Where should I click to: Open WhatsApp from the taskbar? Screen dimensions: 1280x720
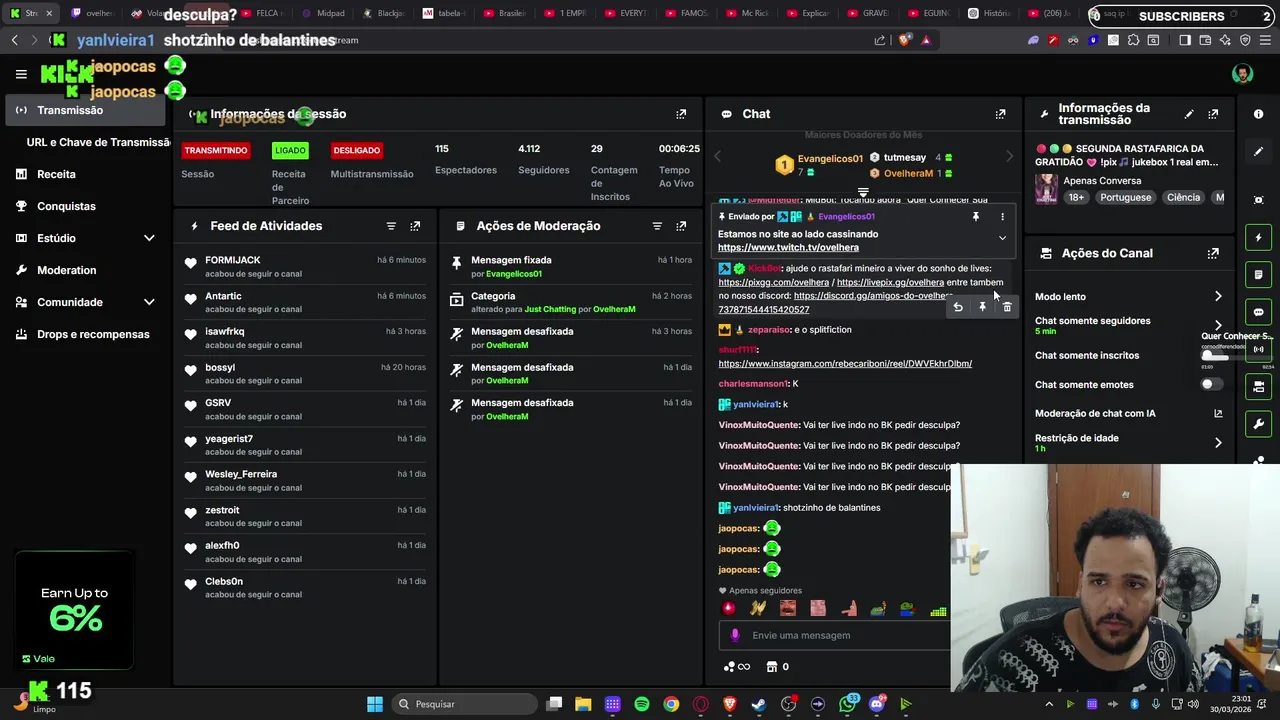click(848, 704)
